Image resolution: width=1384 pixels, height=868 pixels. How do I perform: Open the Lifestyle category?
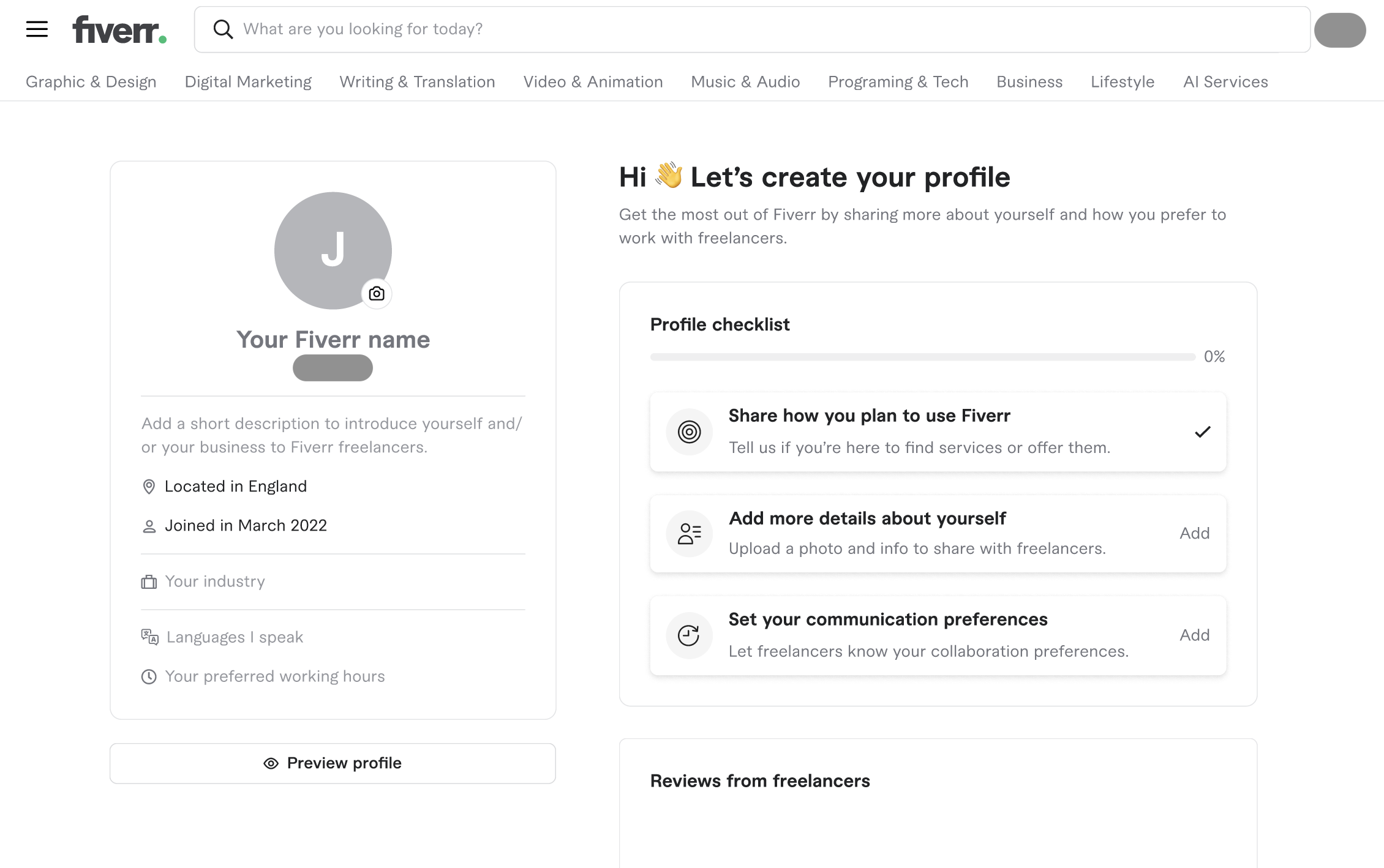tap(1123, 82)
